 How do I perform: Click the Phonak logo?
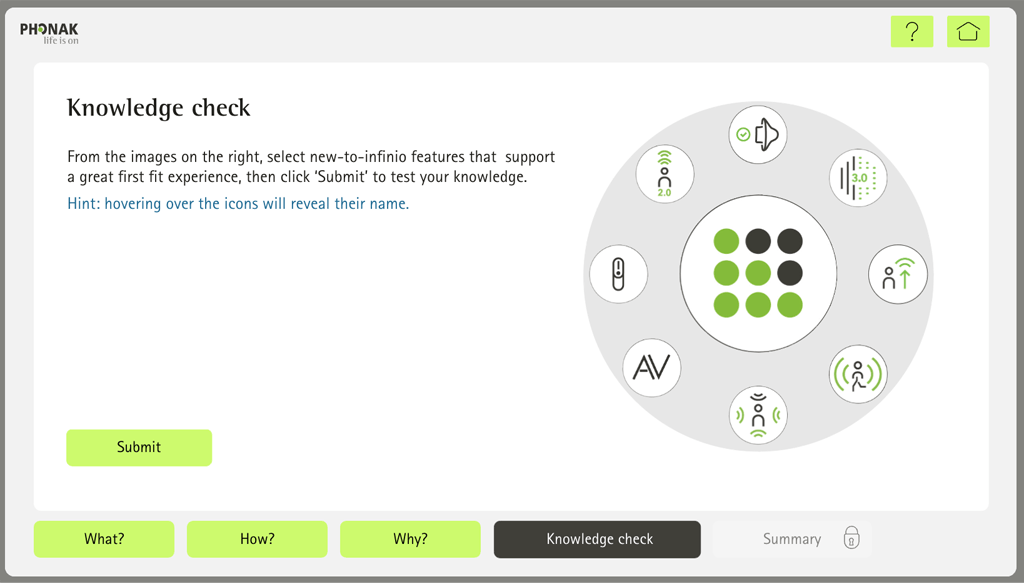click(x=49, y=33)
